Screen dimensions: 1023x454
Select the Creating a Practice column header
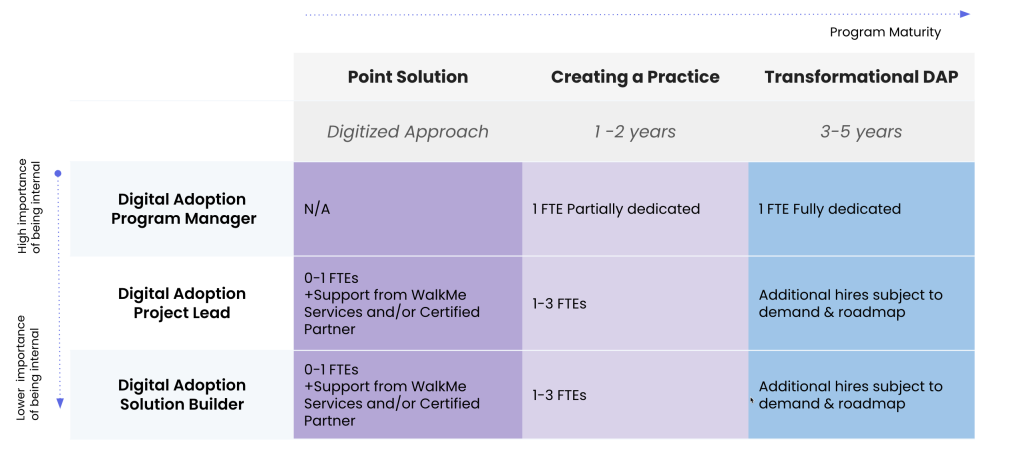tap(634, 77)
